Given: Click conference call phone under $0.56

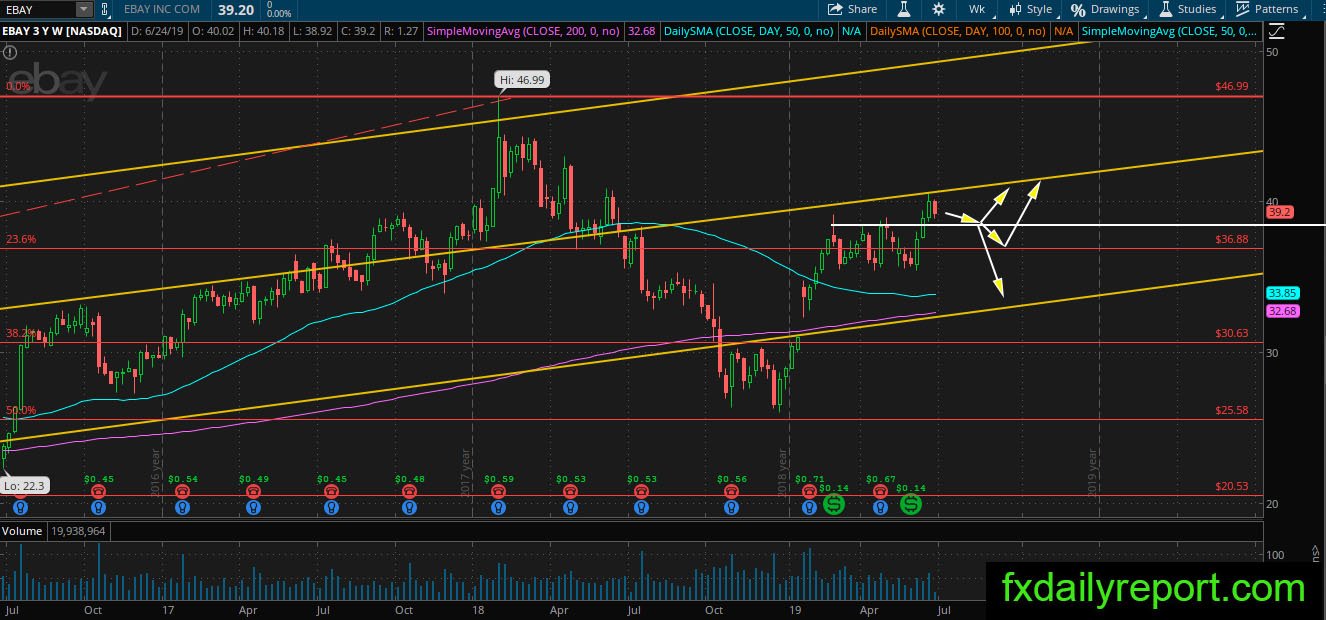Looking at the screenshot, I should coord(731,491).
